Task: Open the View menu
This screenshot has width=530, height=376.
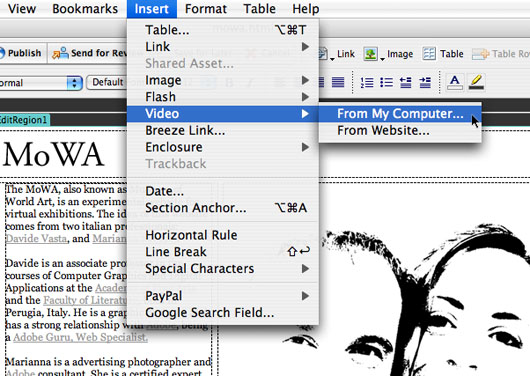Action: pyautogui.click(x=22, y=9)
